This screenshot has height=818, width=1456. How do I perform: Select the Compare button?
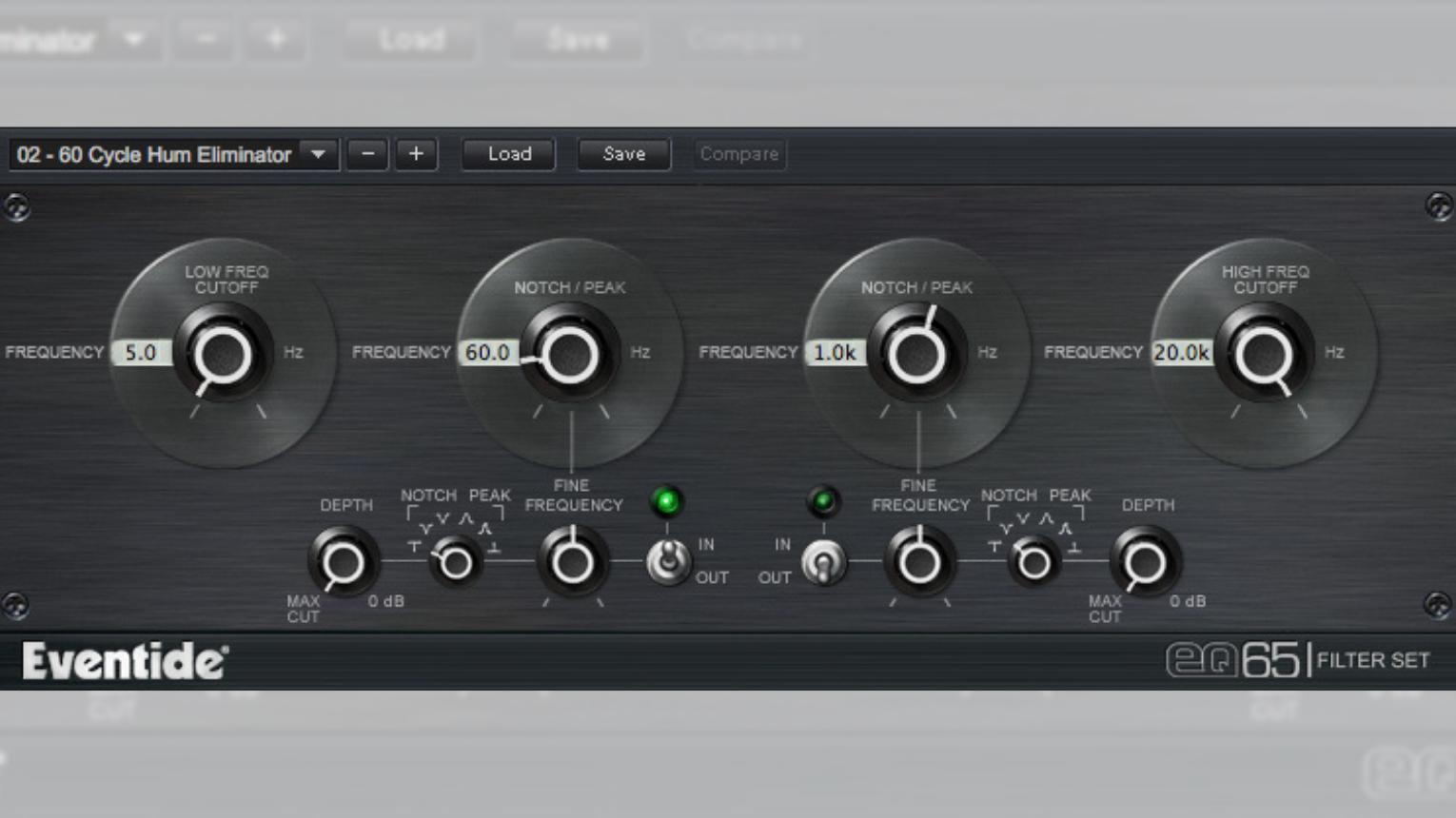click(739, 154)
